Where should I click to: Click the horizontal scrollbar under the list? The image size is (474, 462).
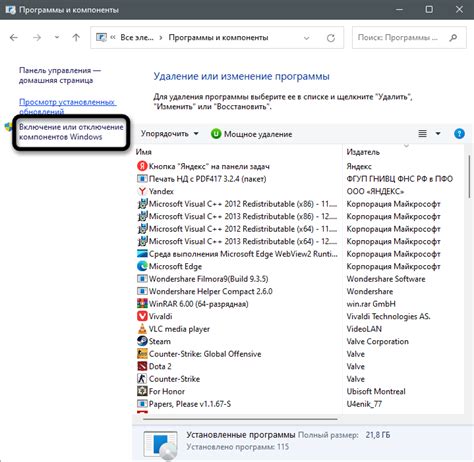240,419
